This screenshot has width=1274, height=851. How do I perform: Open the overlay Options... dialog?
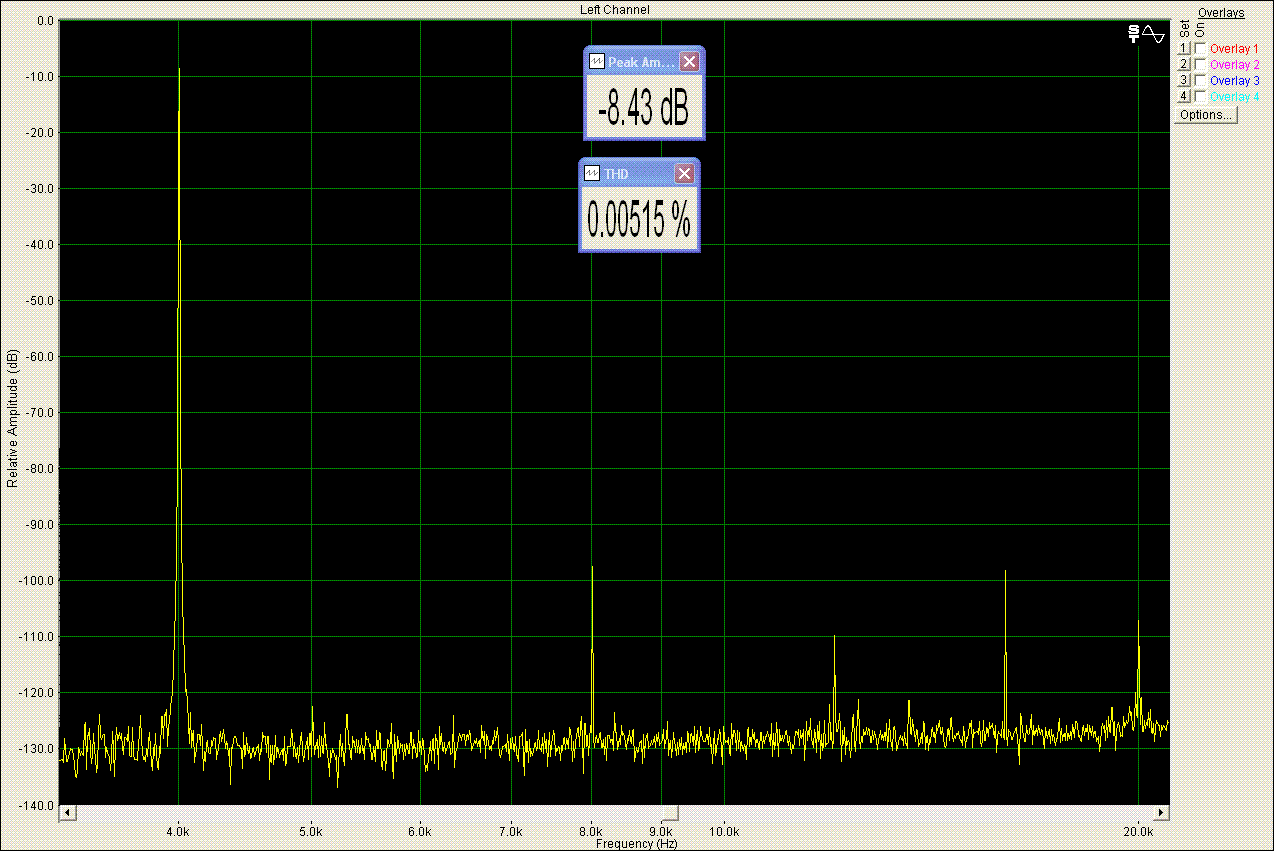click(x=1206, y=115)
